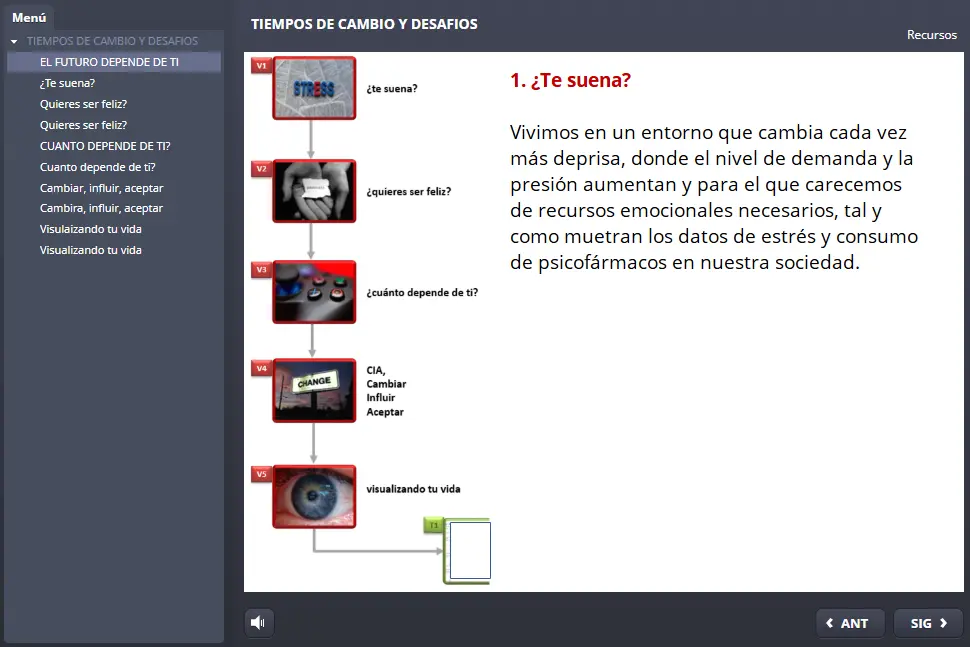Click the eye thumbnail image V5

pos(314,496)
